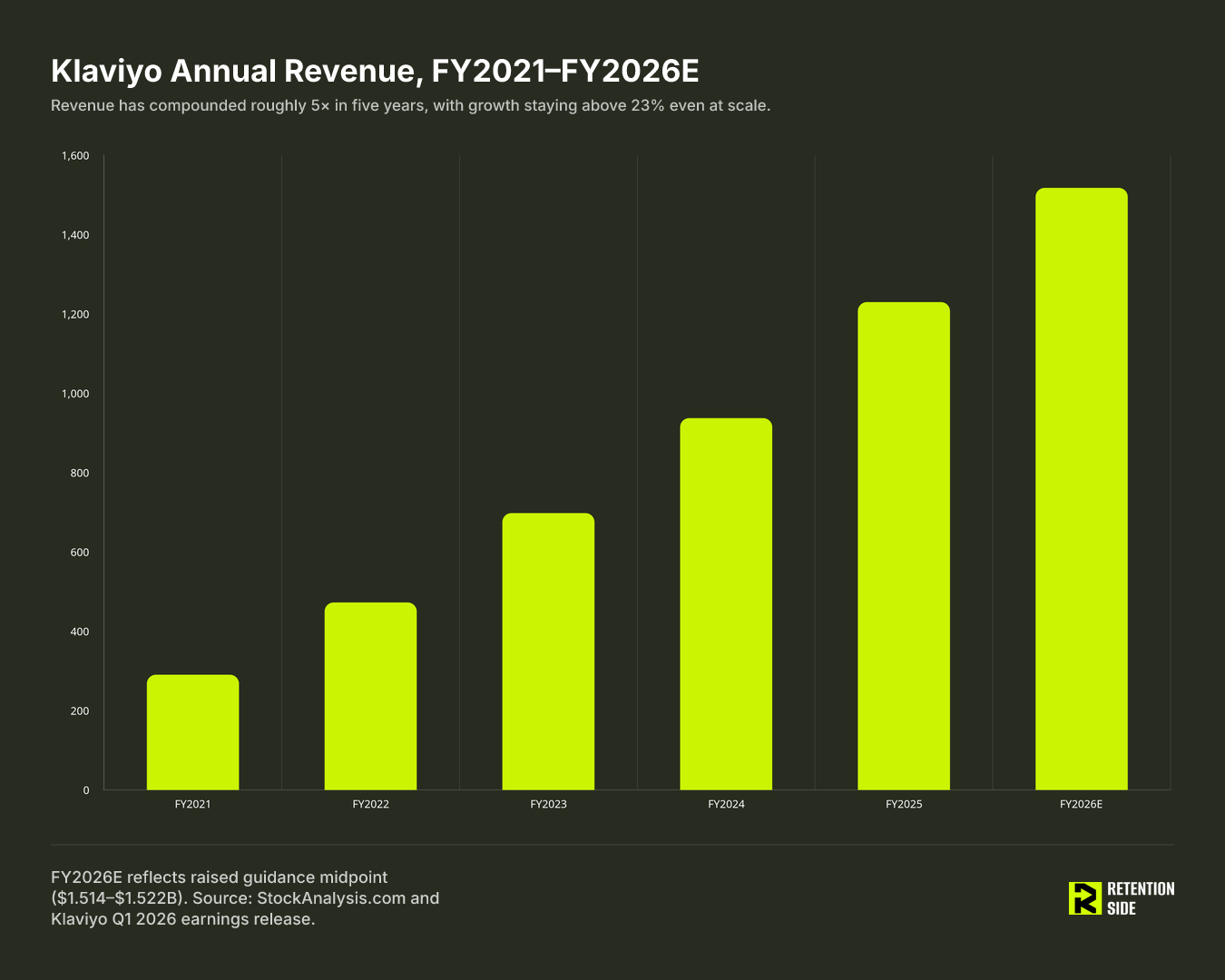Click the 0 y-axis value
The image size is (1225, 980).
pos(86,790)
